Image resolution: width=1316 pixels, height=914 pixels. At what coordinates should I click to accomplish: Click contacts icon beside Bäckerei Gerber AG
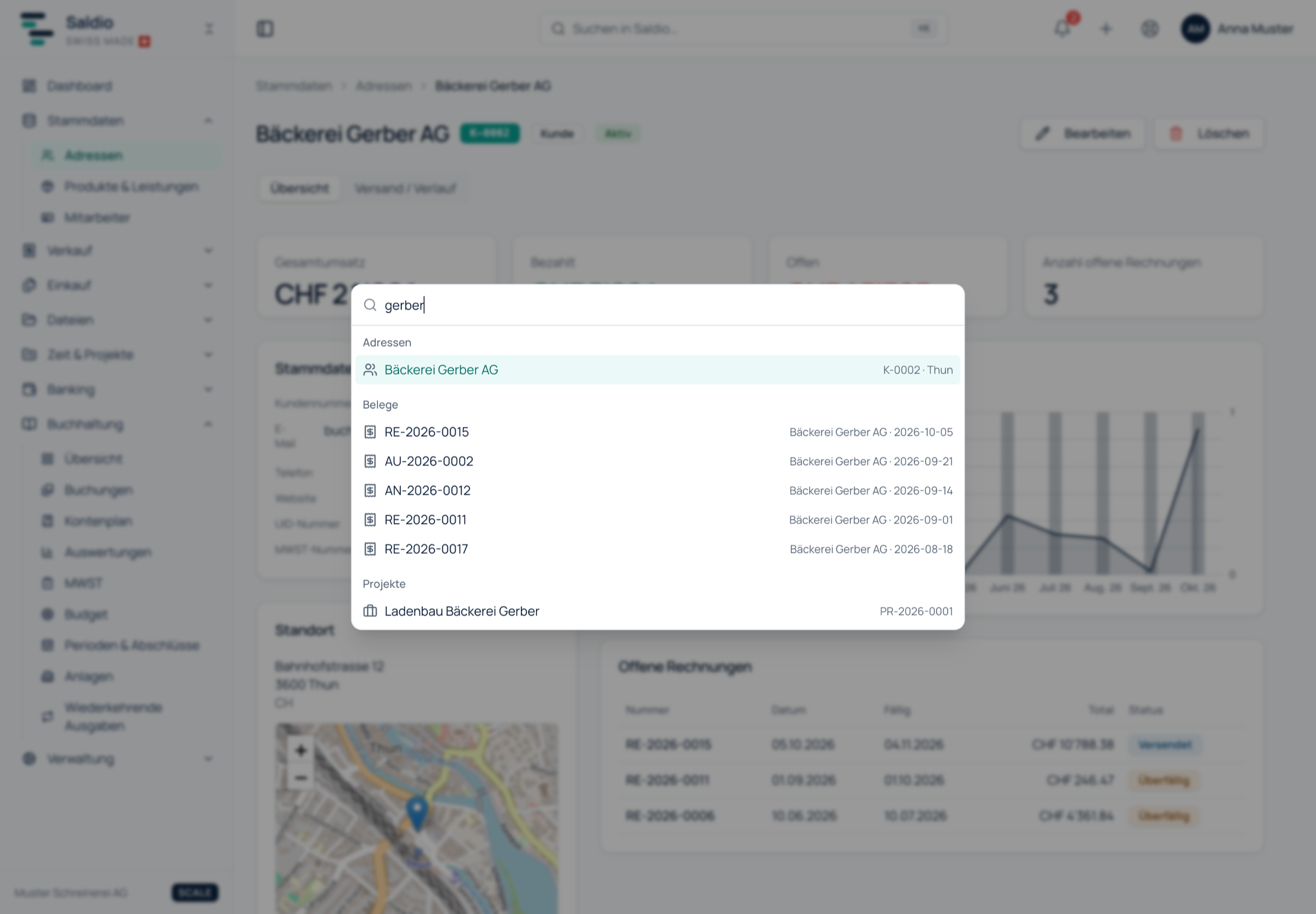tap(370, 370)
